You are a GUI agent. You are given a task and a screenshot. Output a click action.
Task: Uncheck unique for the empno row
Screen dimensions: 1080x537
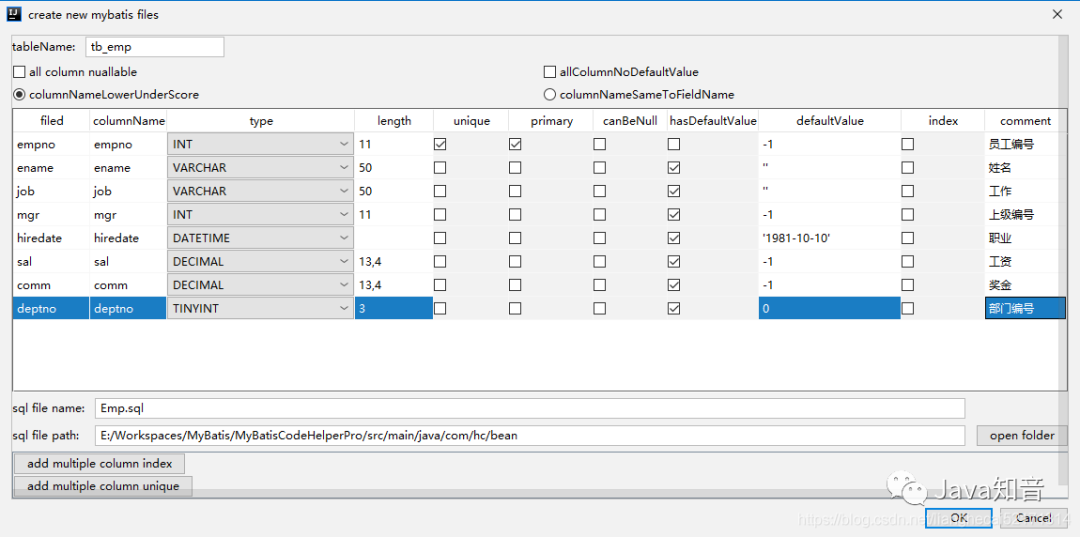[440, 145]
